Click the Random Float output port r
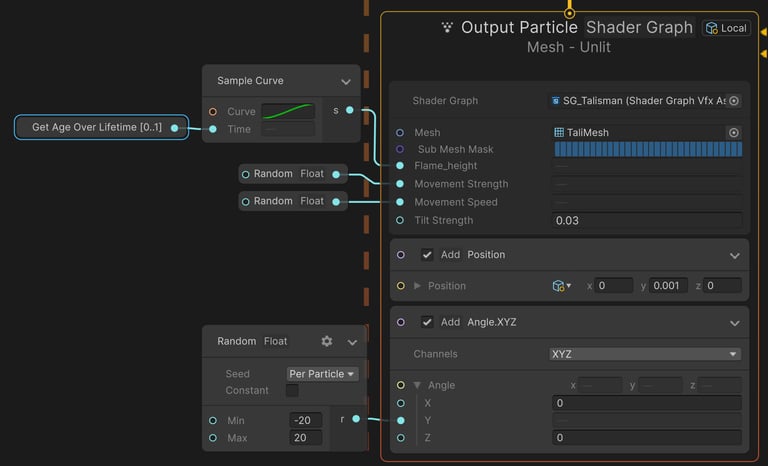 (356, 419)
